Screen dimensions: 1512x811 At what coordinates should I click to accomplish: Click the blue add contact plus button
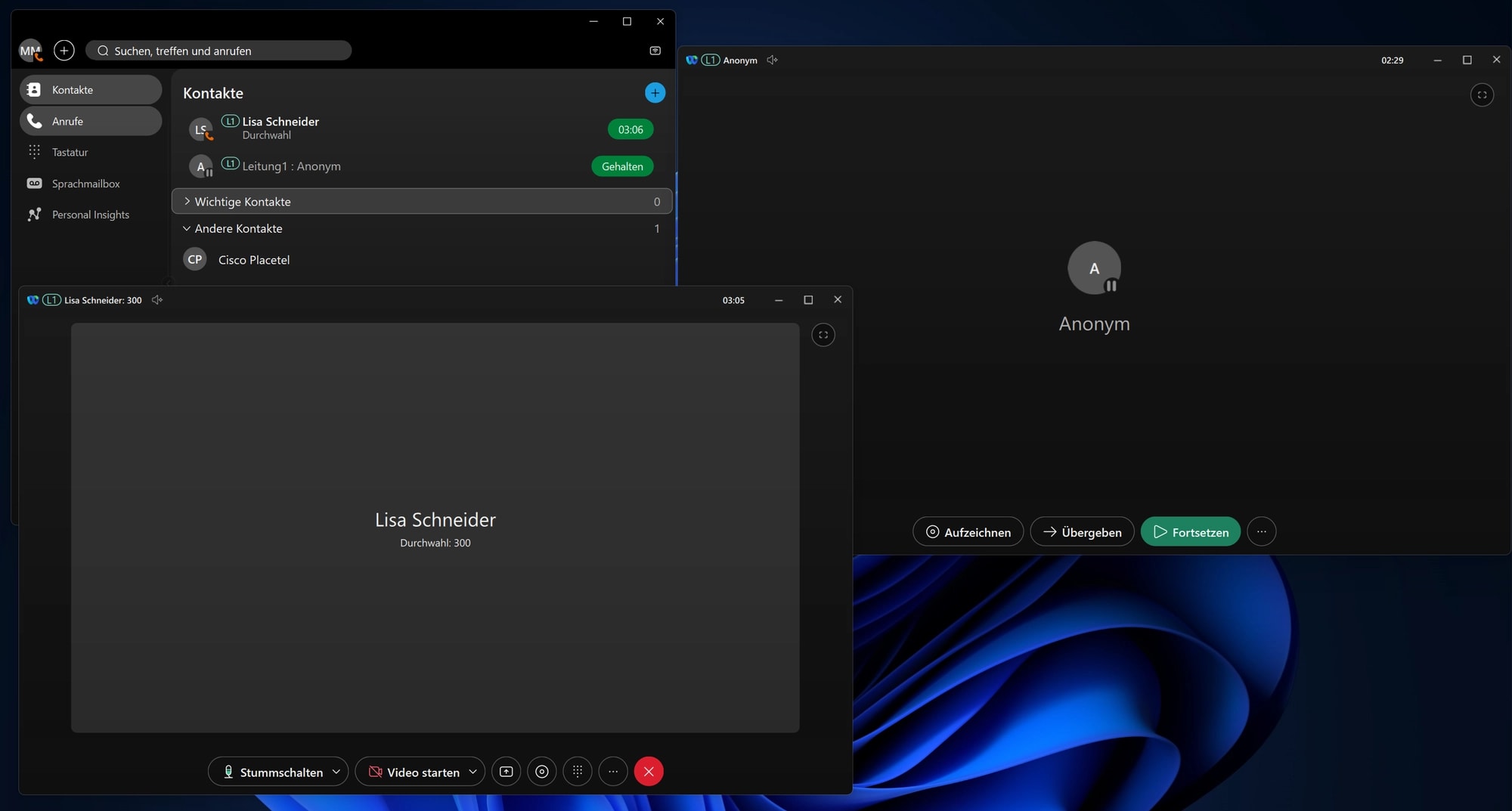click(x=655, y=93)
